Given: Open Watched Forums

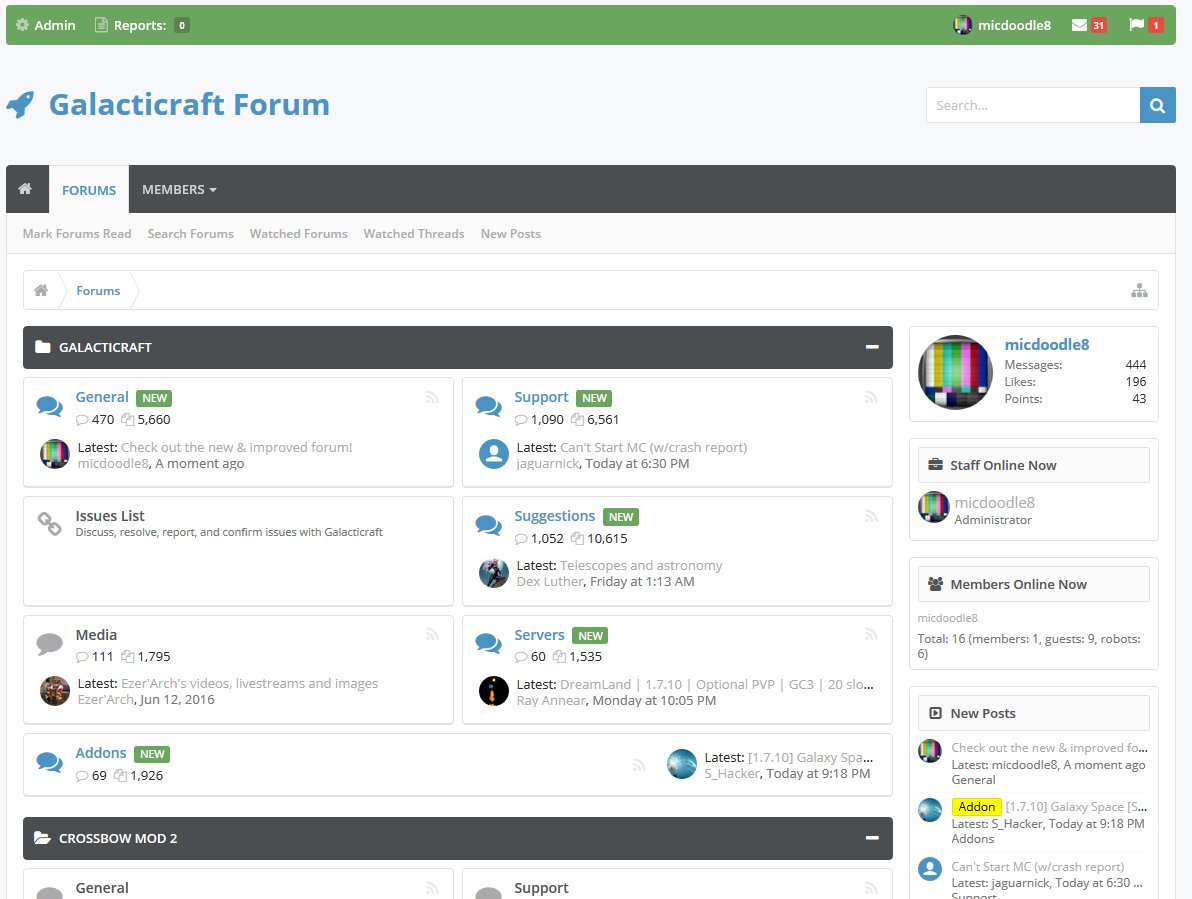Looking at the screenshot, I should pyautogui.click(x=299, y=234).
